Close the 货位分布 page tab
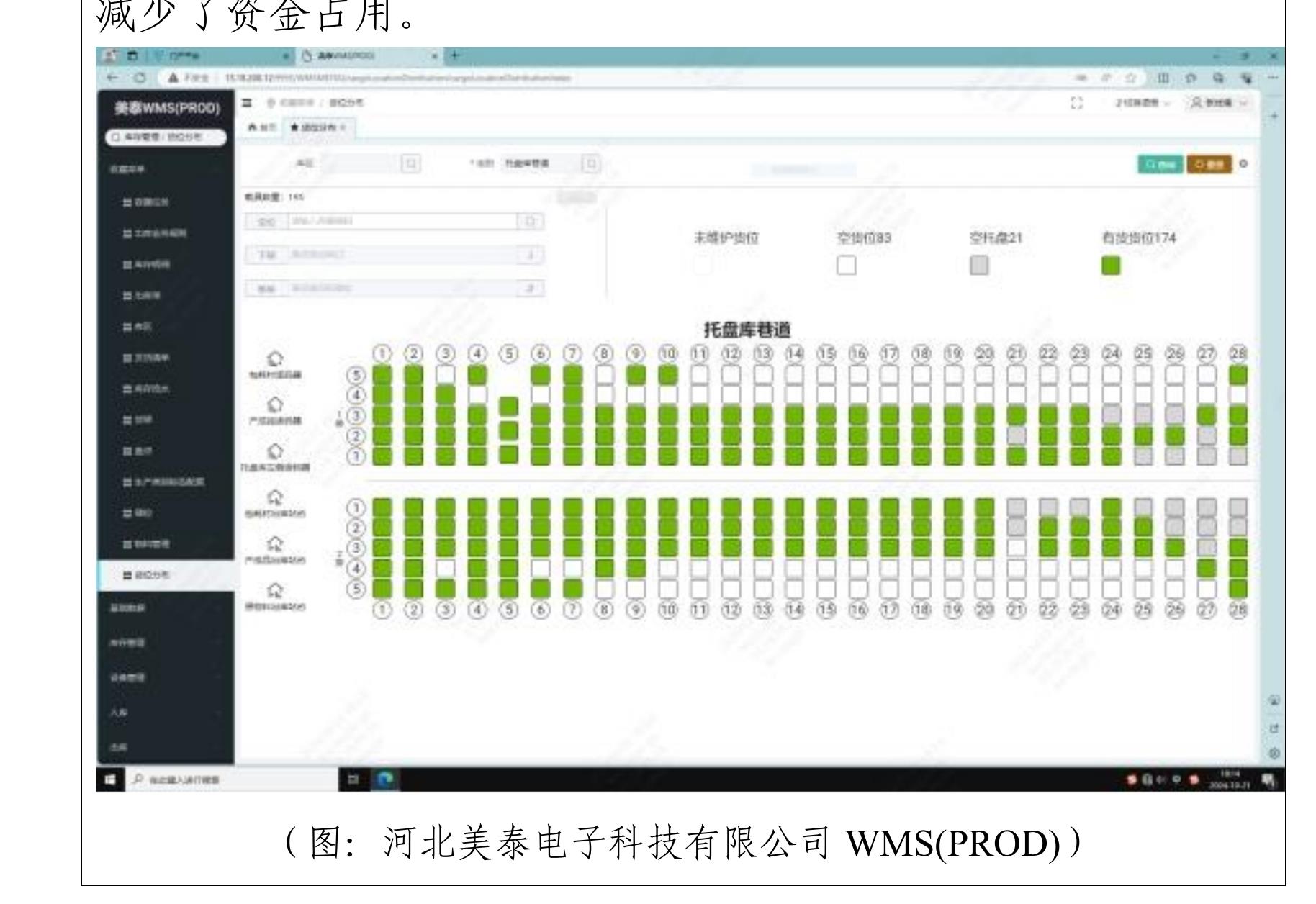Image resolution: width=1316 pixels, height=904 pixels. pos(344,127)
